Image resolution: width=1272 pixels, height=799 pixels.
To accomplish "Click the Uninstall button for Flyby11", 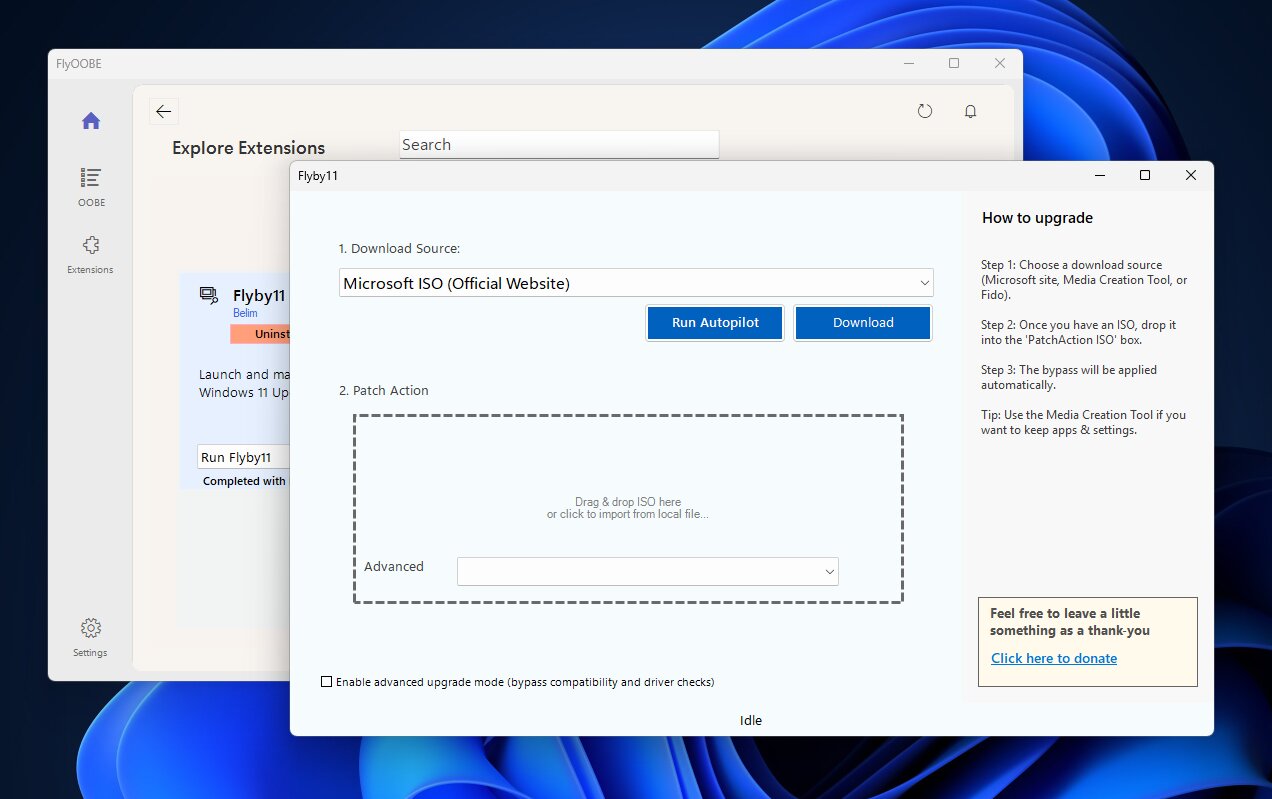I will (x=261, y=334).
